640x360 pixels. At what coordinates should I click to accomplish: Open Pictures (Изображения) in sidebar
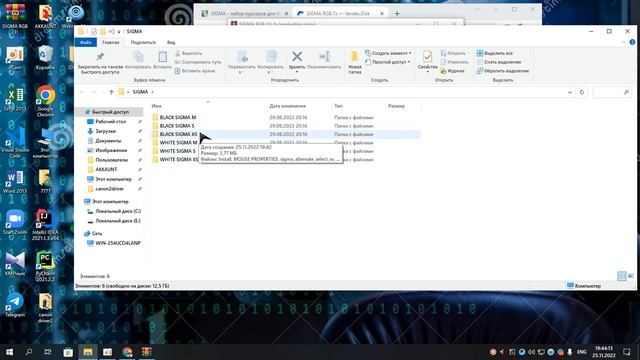tap(111, 151)
